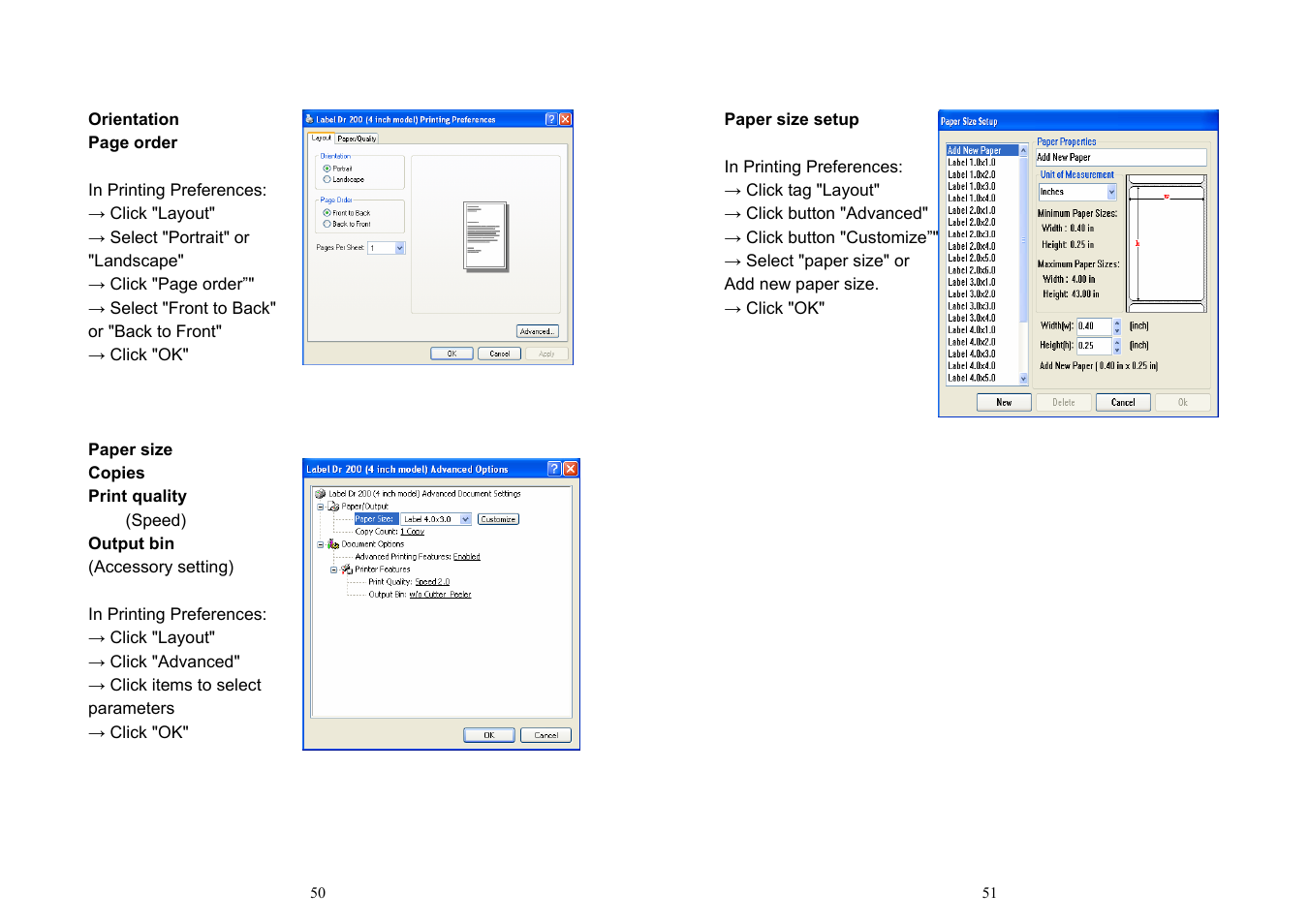Viewport: 1309px width, 924px height.
Task: Click the help icon in Printing Preferences title bar
Action: pos(551,119)
